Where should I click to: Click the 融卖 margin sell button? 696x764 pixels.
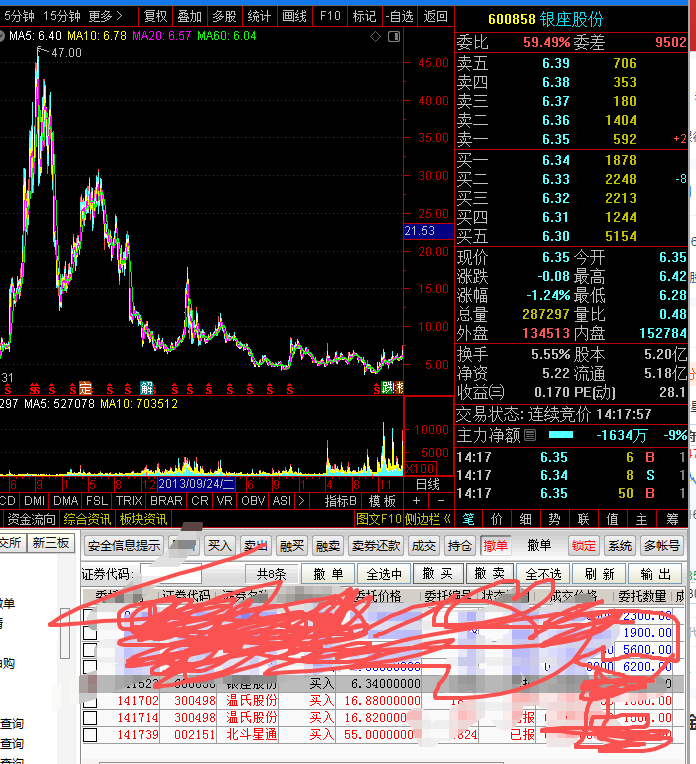click(328, 546)
